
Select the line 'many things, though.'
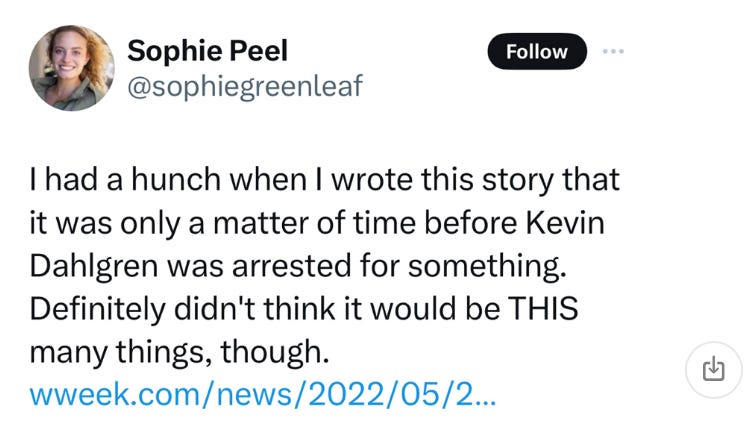tap(179, 352)
